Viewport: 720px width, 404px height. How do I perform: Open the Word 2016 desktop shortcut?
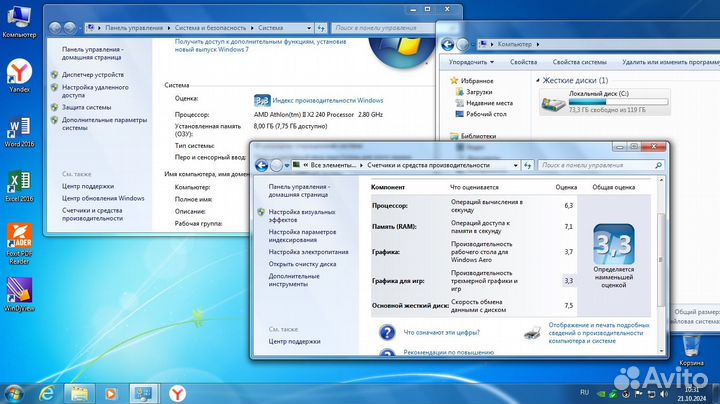point(19,132)
